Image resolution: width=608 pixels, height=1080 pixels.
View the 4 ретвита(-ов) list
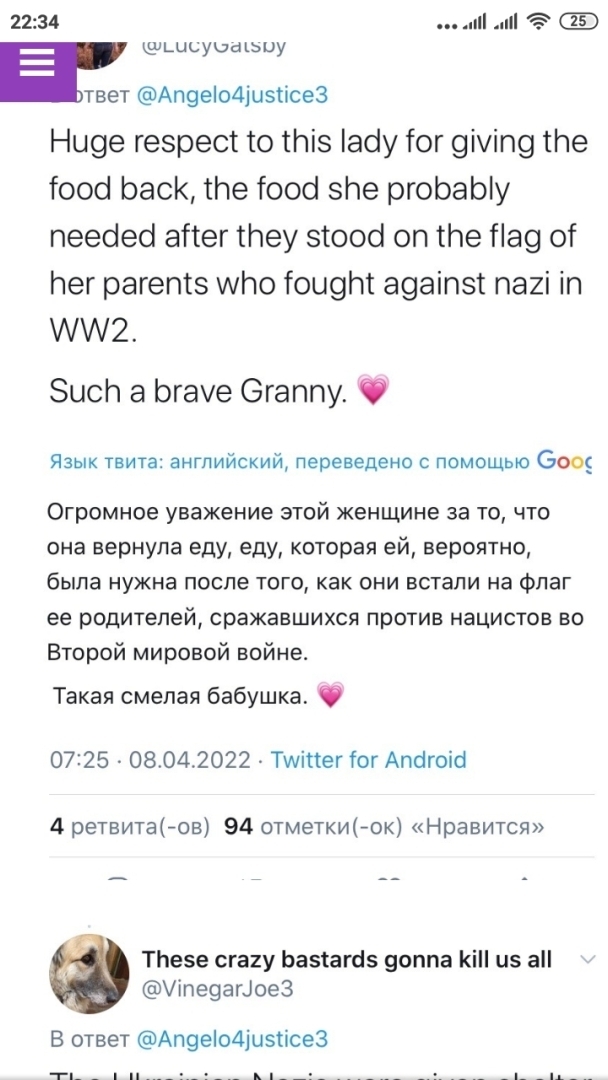click(130, 826)
